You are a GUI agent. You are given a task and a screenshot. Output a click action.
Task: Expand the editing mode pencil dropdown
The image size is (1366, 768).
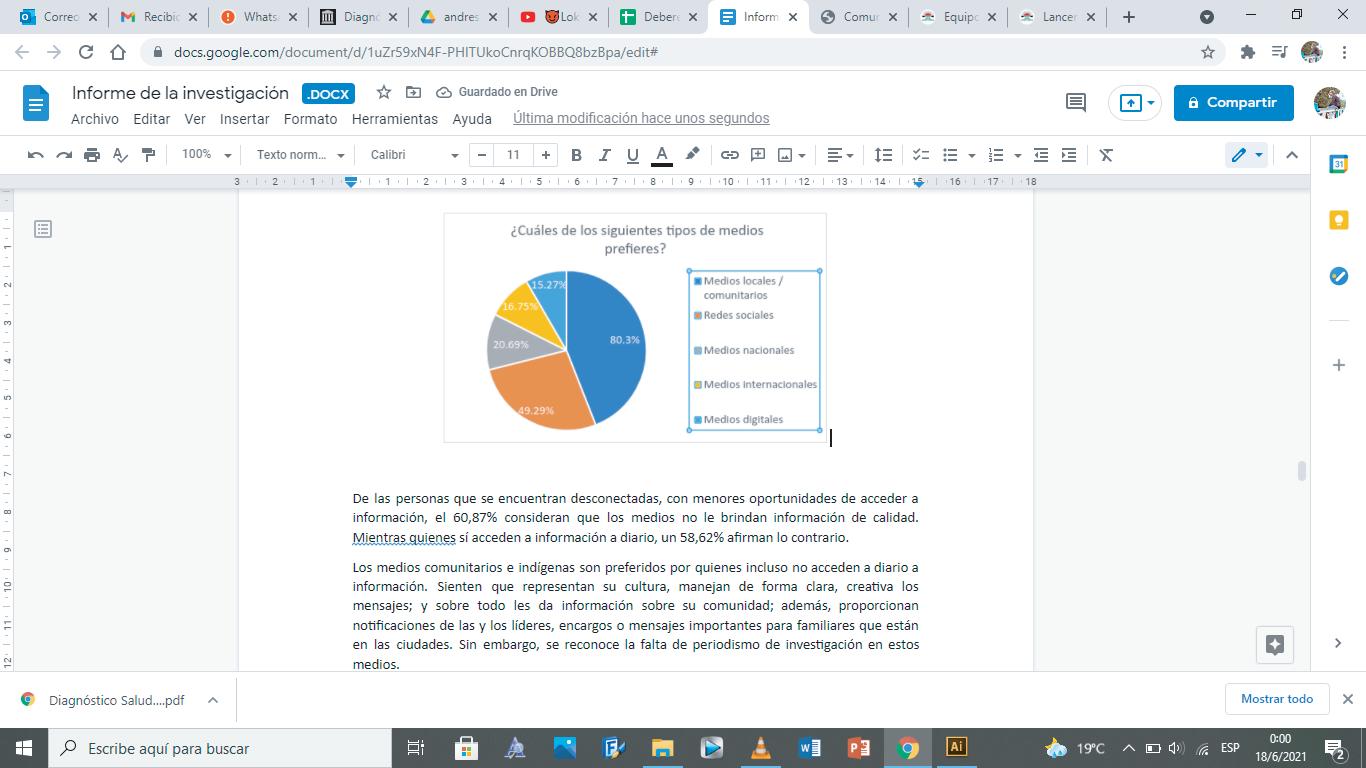coord(1247,155)
